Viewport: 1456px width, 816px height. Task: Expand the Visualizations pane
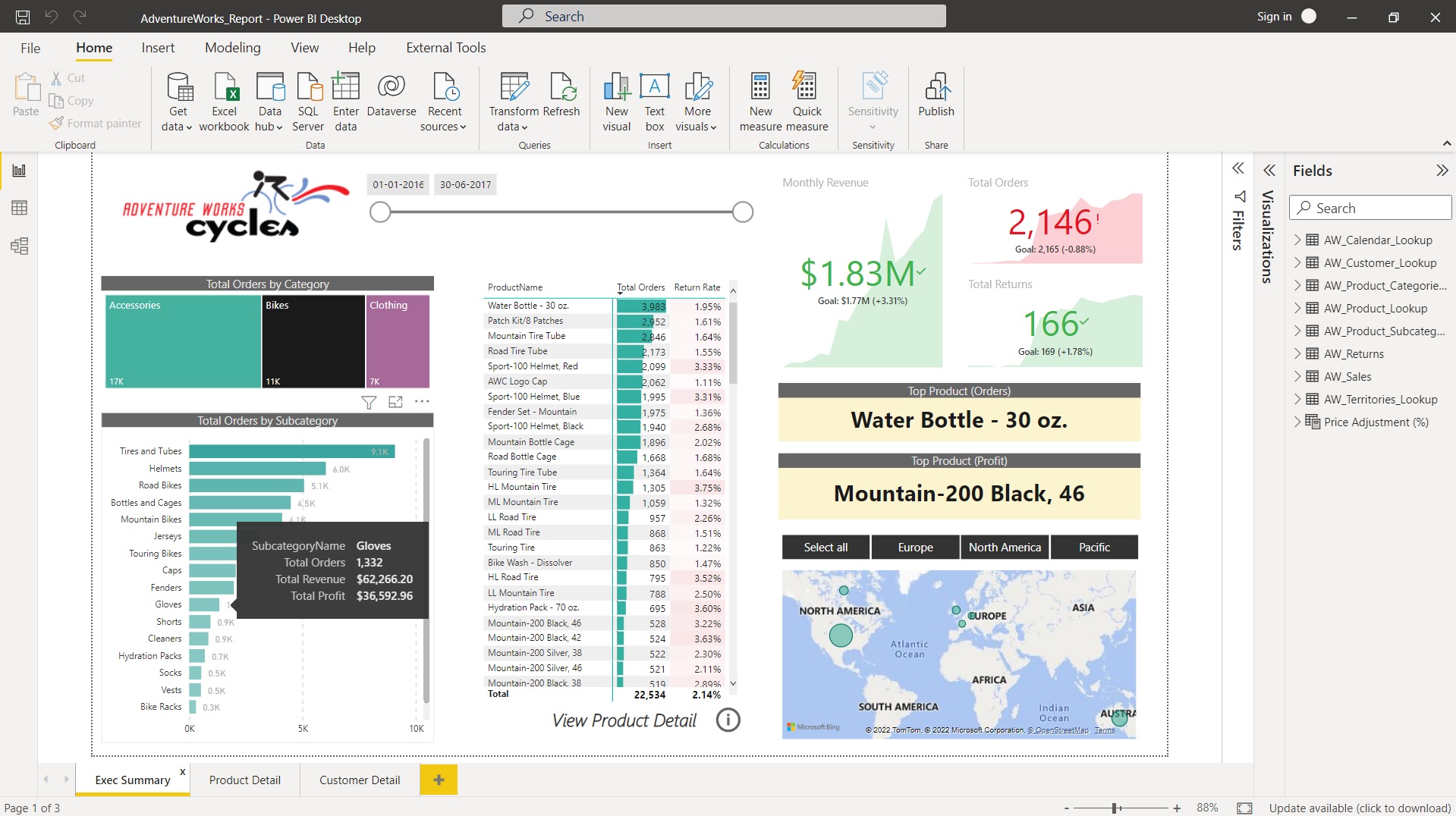(x=1269, y=171)
